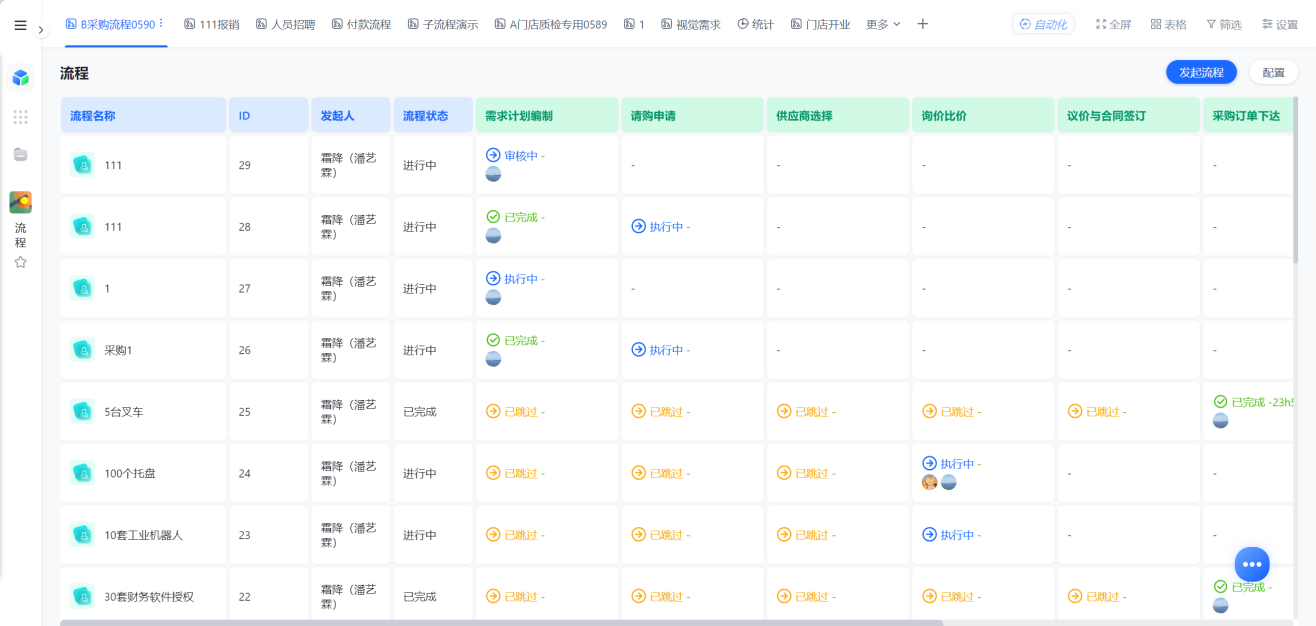Select the 采购1 process name
The image size is (1316, 626).
(x=118, y=350)
